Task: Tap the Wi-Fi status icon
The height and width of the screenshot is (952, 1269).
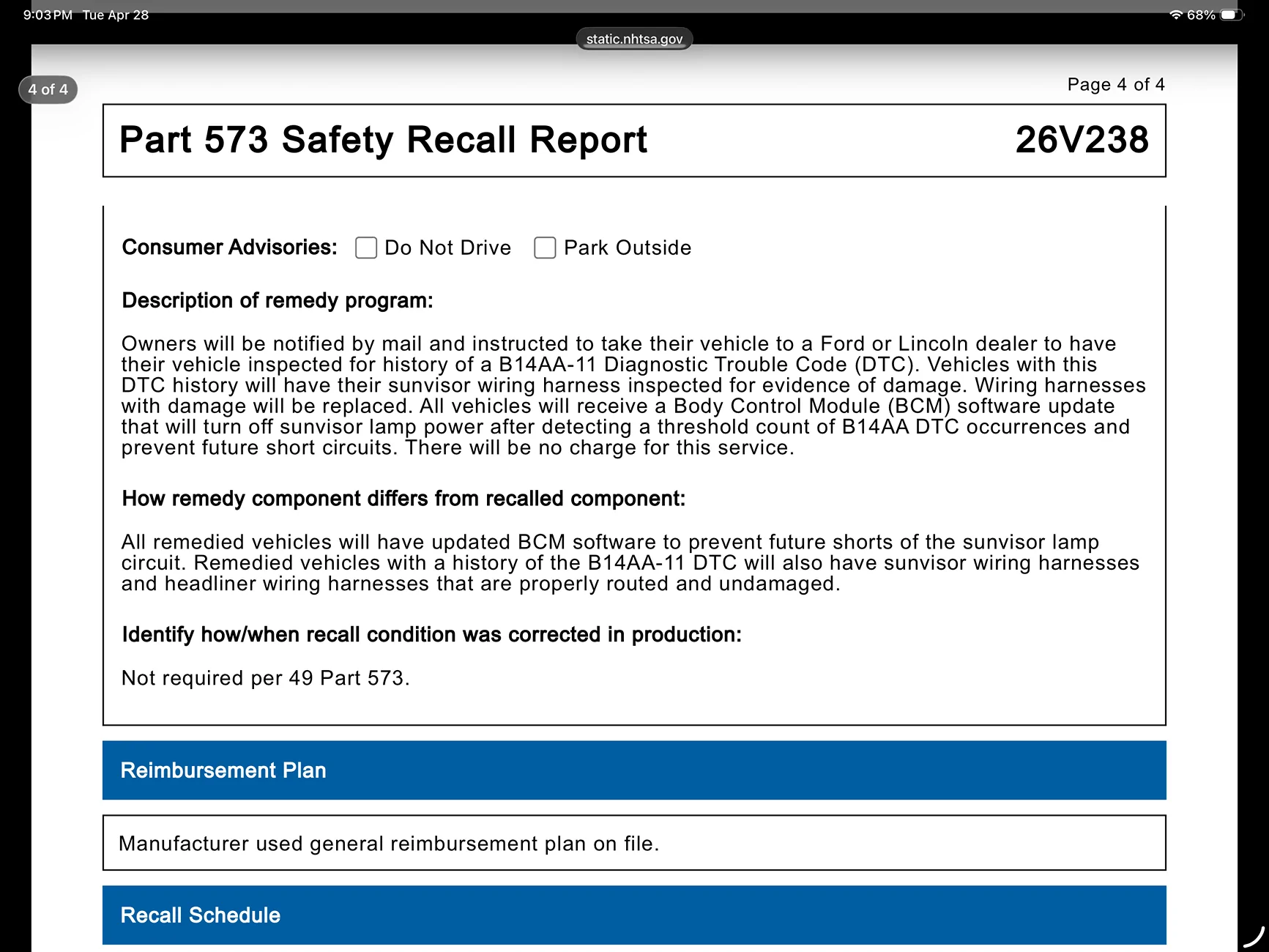Action: coord(1175,15)
